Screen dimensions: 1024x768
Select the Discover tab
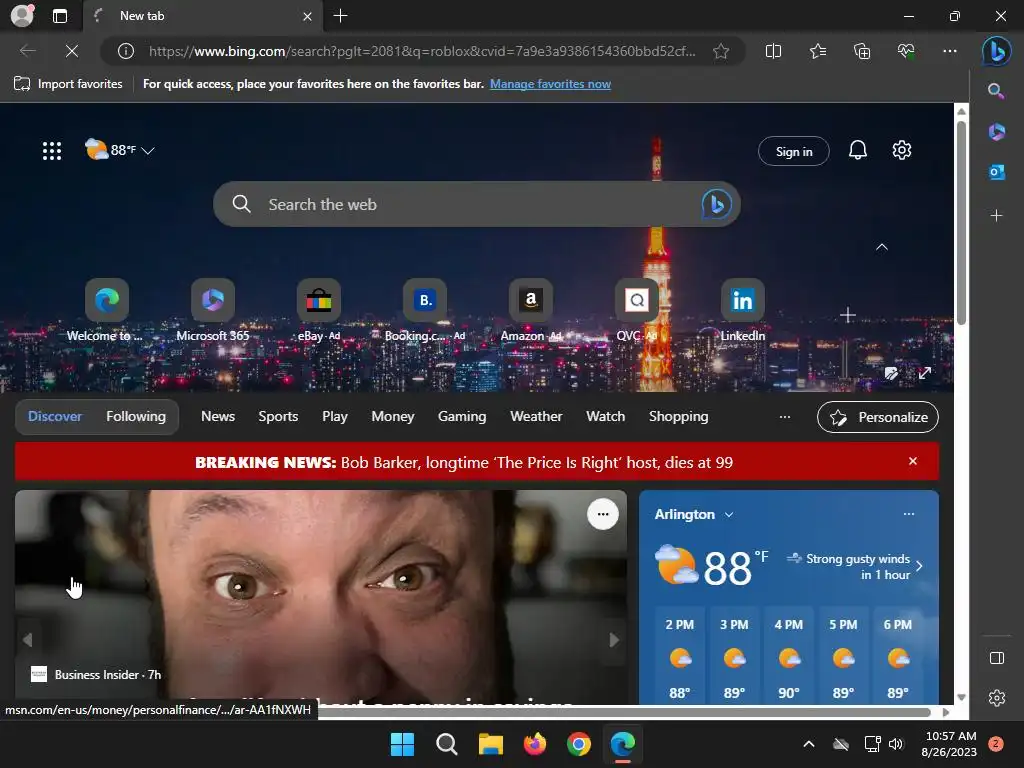click(x=55, y=417)
